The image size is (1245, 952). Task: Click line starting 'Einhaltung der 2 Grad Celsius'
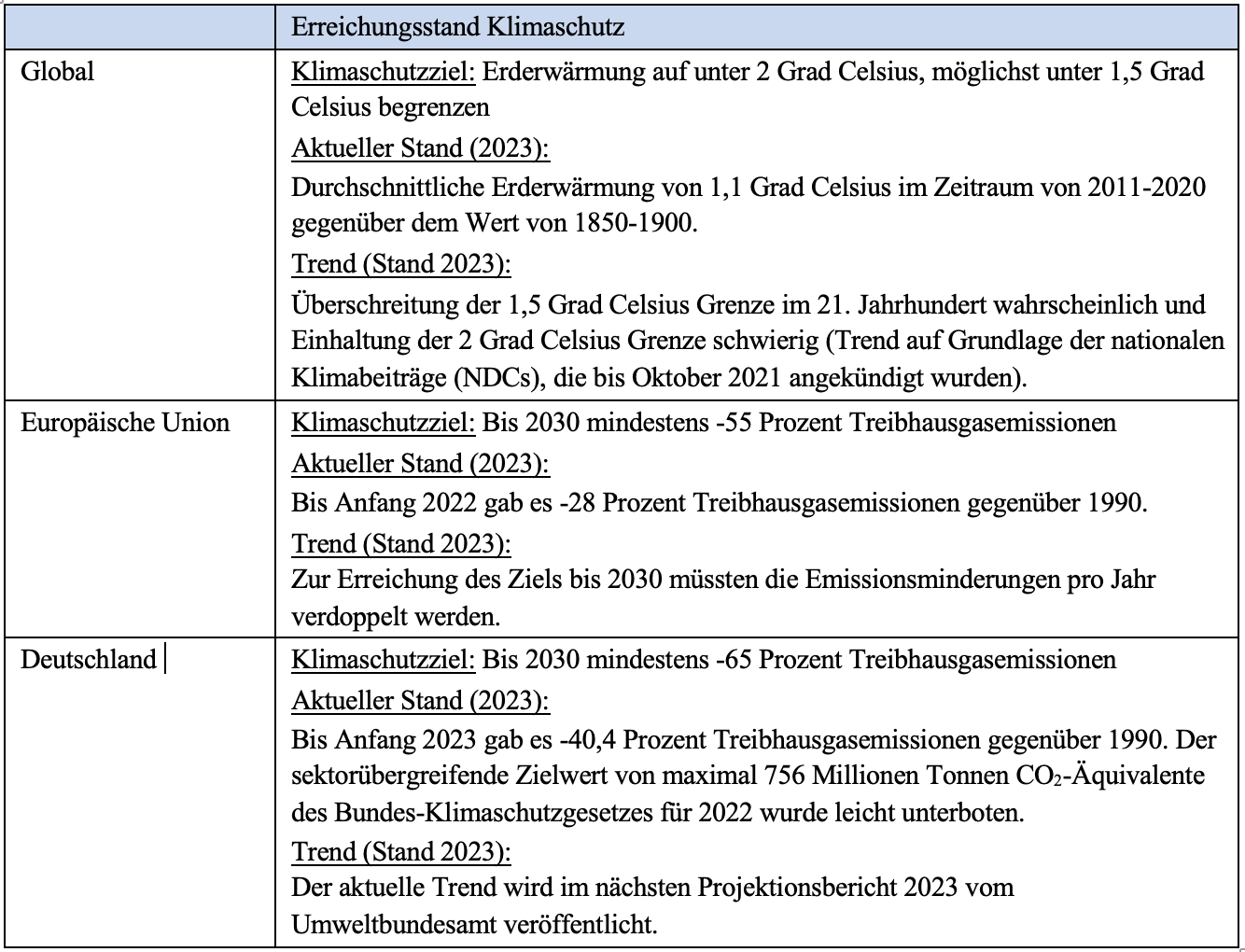pos(758,342)
